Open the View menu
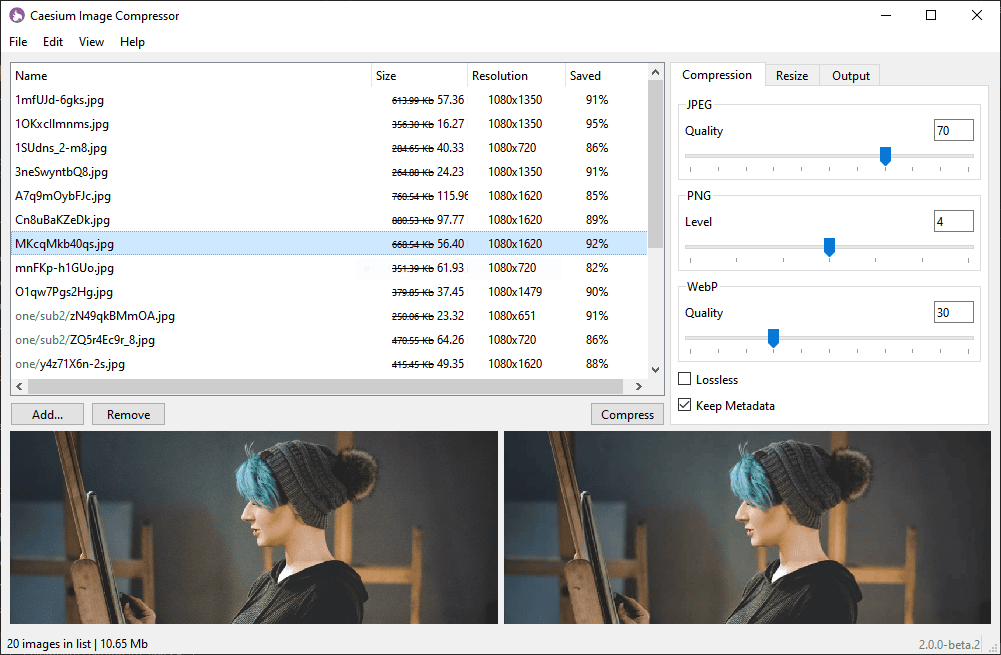 point(91,42)
